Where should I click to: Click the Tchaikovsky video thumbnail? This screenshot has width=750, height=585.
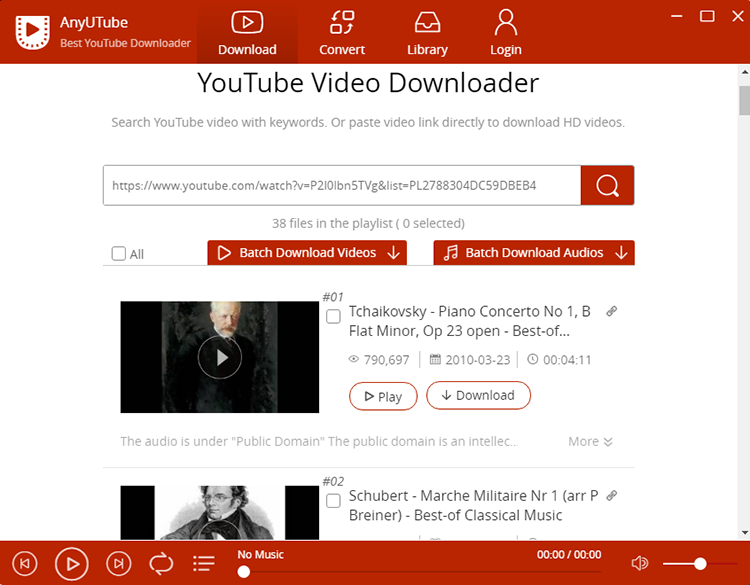click(220, 357)
